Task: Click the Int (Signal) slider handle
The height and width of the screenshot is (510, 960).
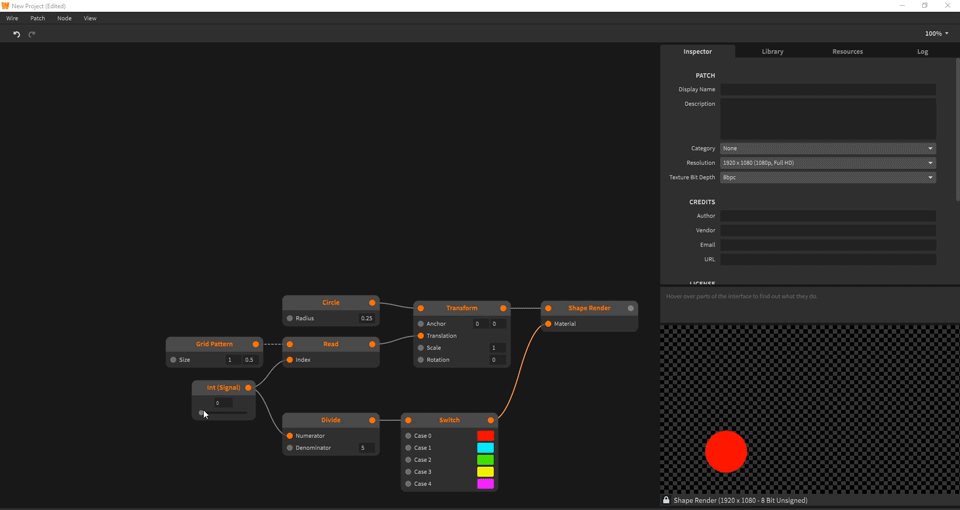Action: click(201, 413)
